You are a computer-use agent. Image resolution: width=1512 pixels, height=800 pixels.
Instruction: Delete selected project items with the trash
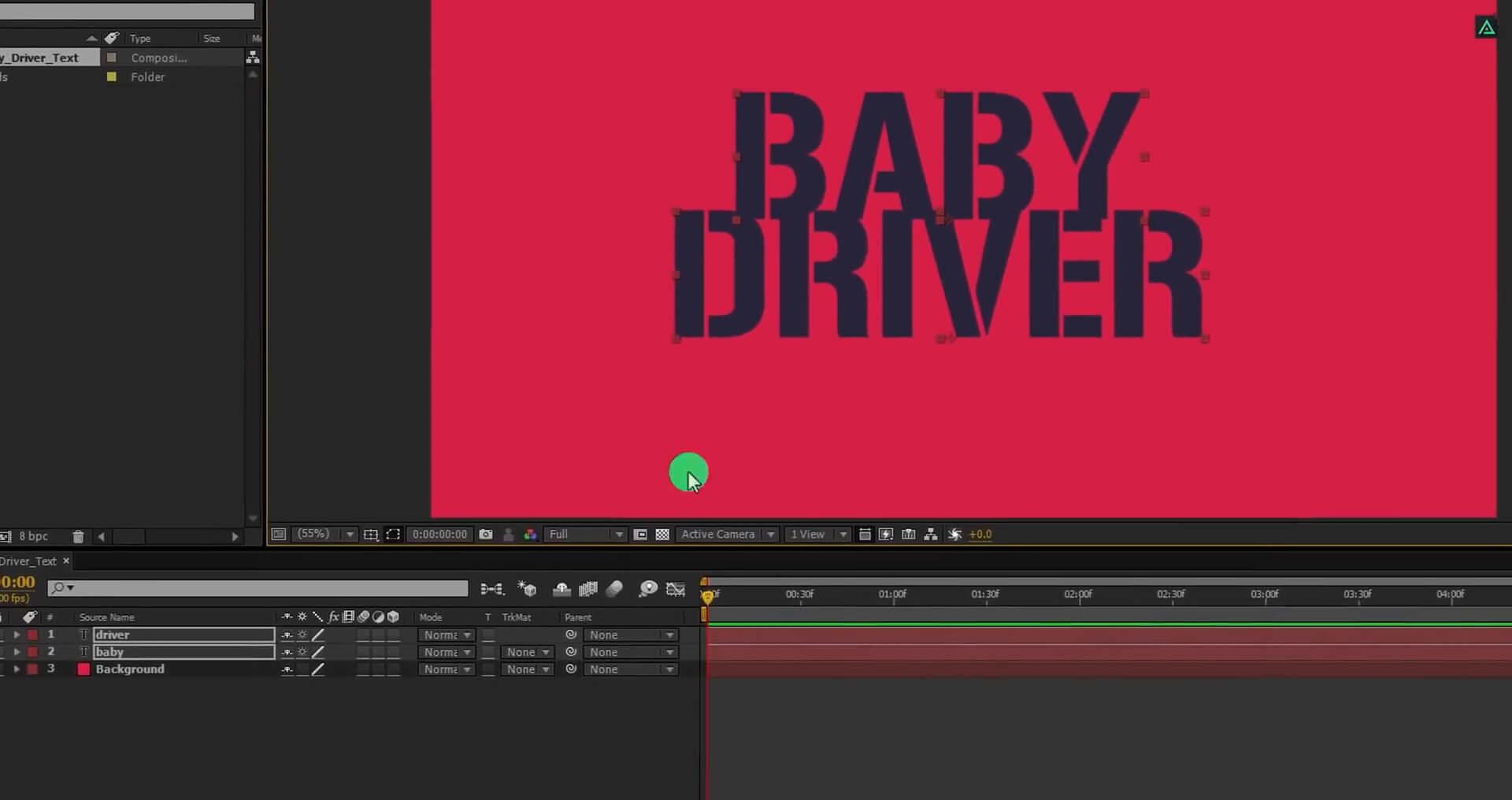tap(78, 537)
